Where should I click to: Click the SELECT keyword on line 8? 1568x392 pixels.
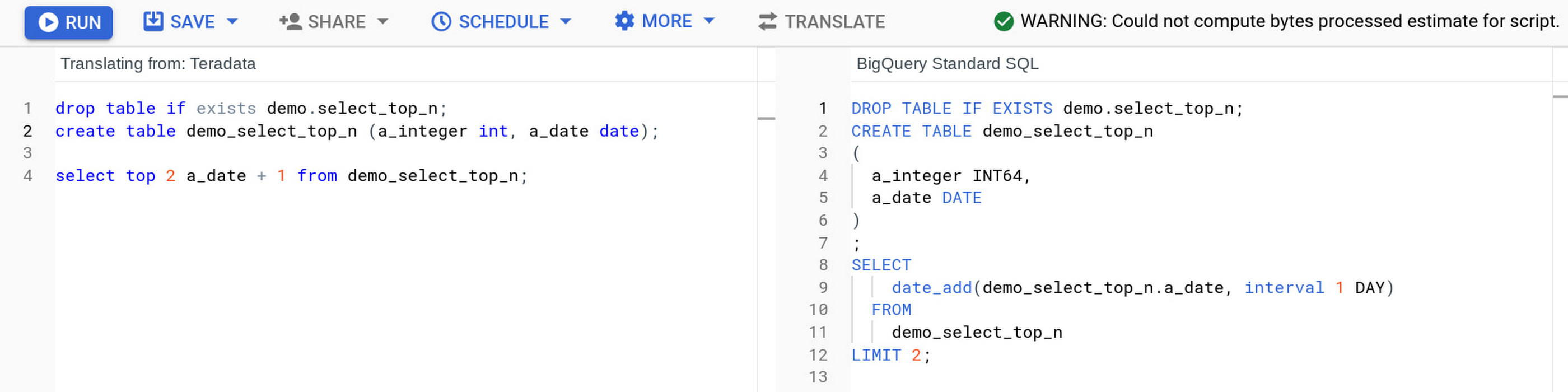tap(881, 265)
